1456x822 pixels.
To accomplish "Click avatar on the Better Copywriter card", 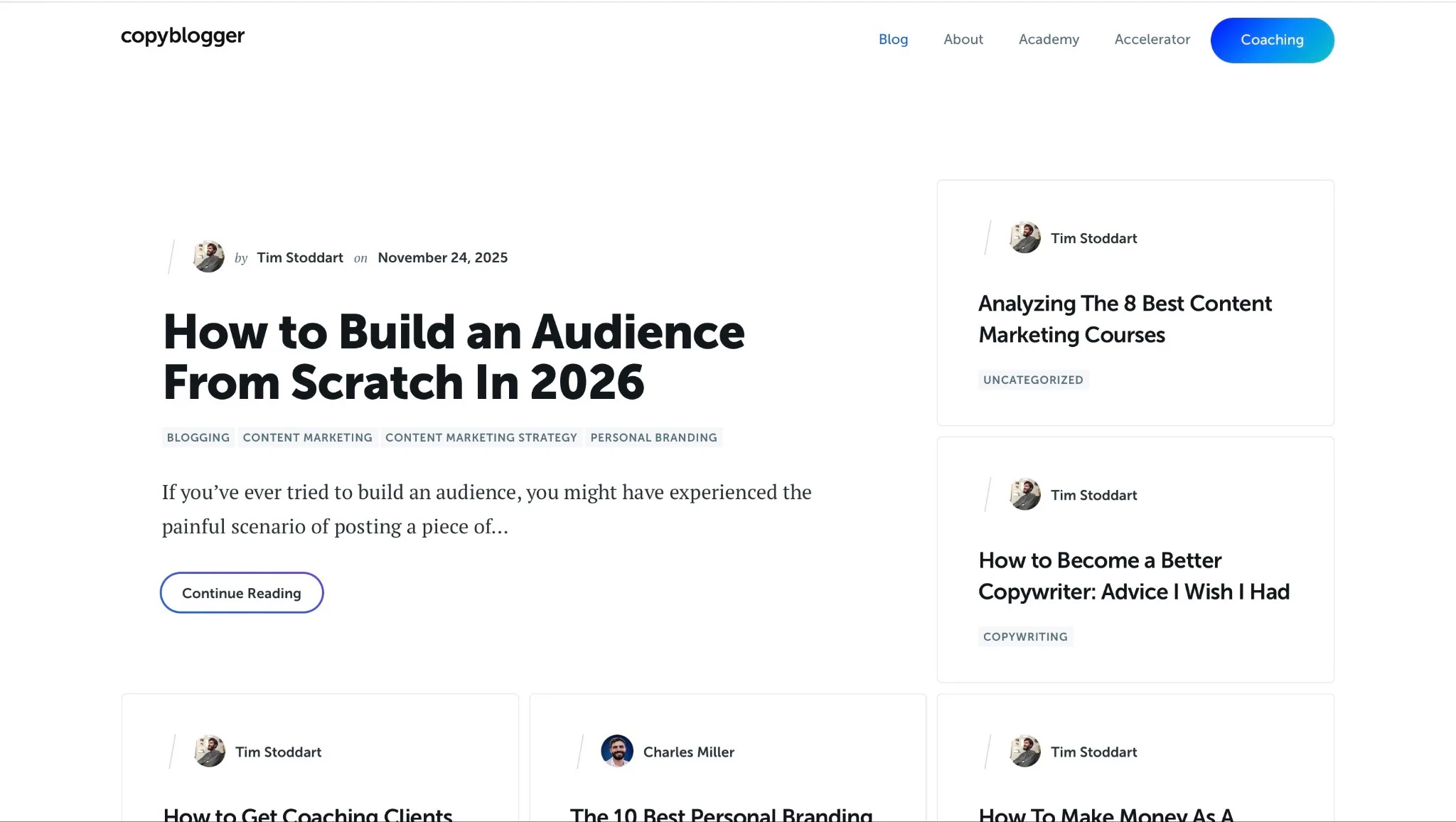I will point(1024,494).
